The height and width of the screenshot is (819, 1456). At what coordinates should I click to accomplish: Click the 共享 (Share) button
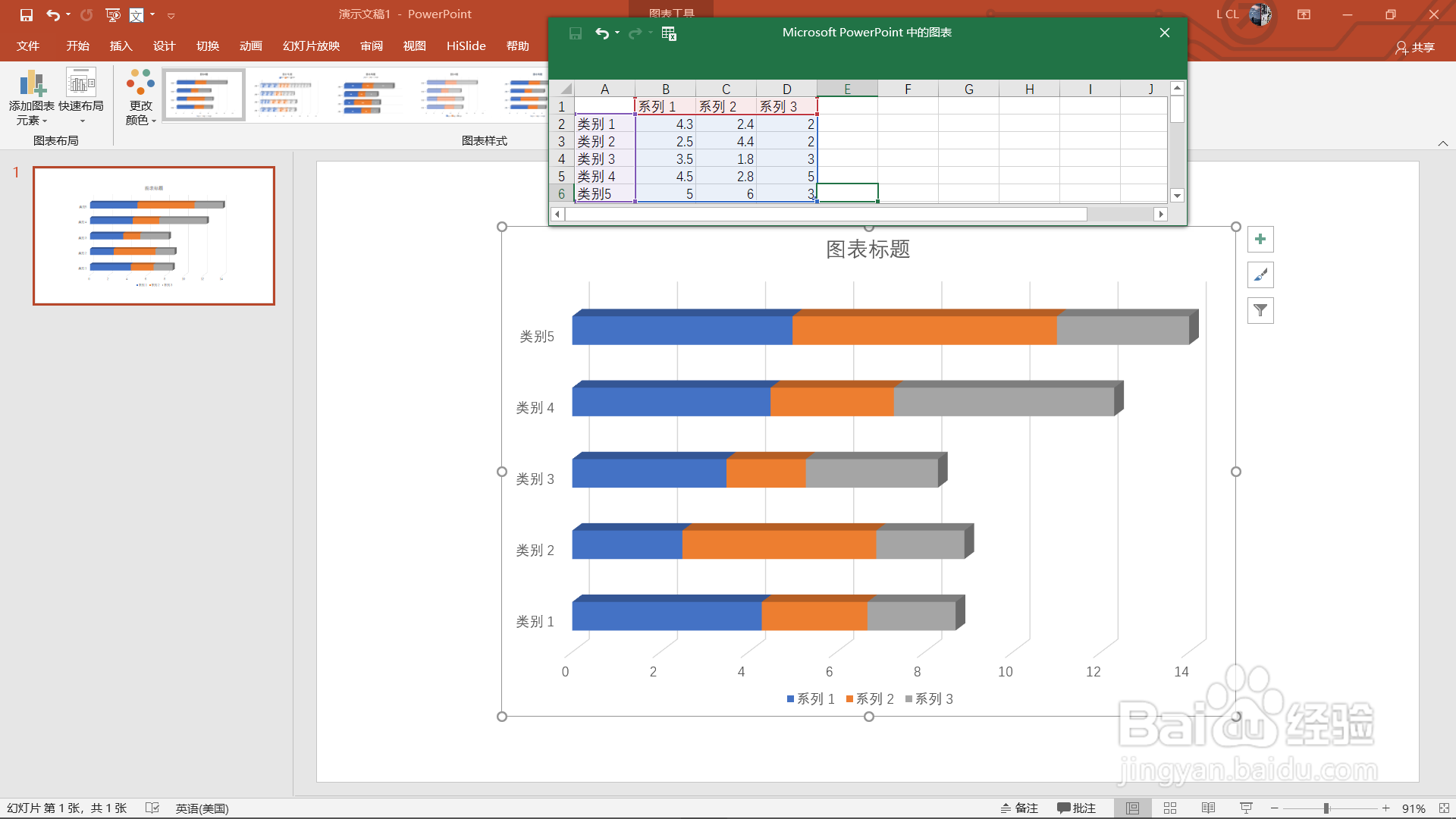[1417, 47]
